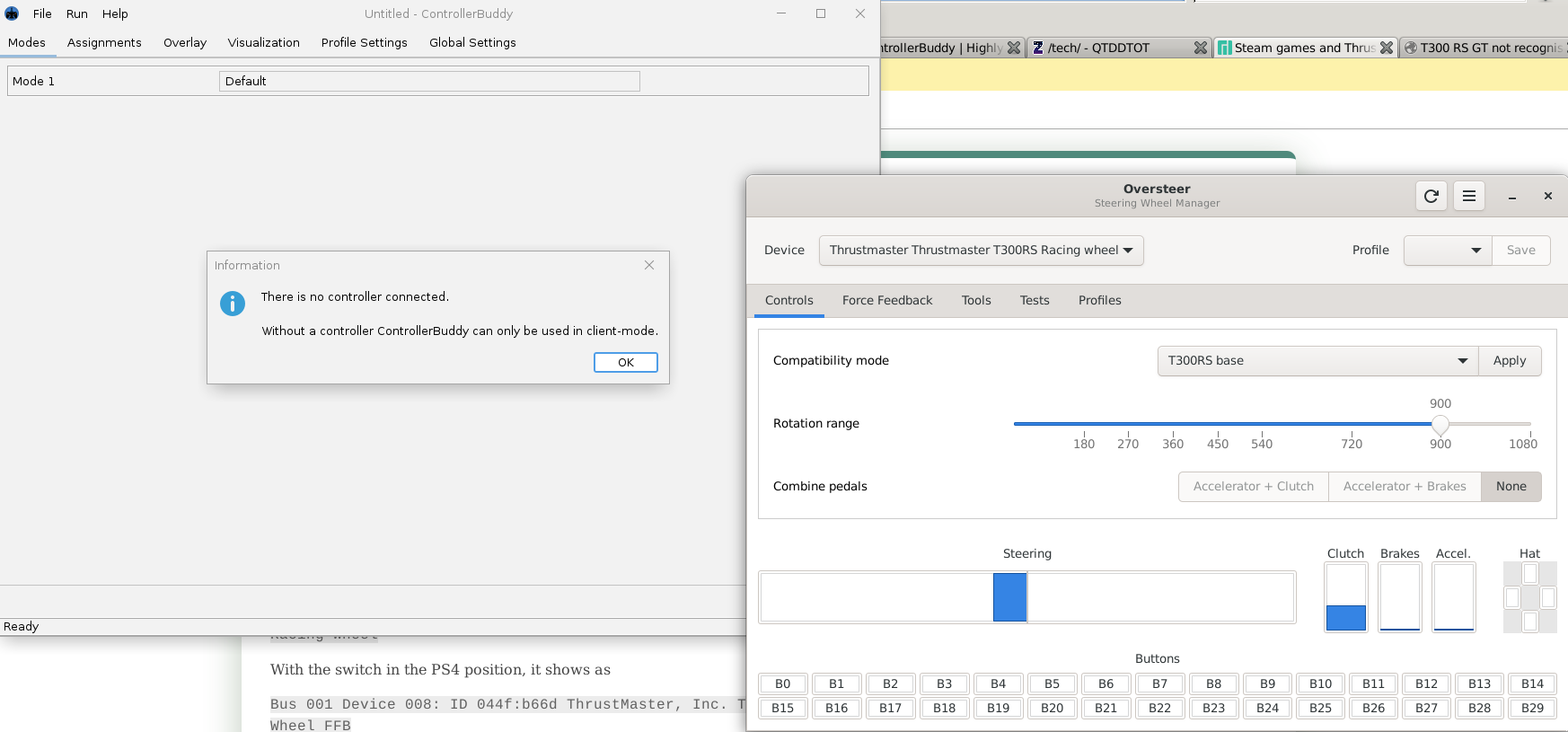Click button indicator B29
This screenshot has width=1568, height=732.
[1533, 708]
